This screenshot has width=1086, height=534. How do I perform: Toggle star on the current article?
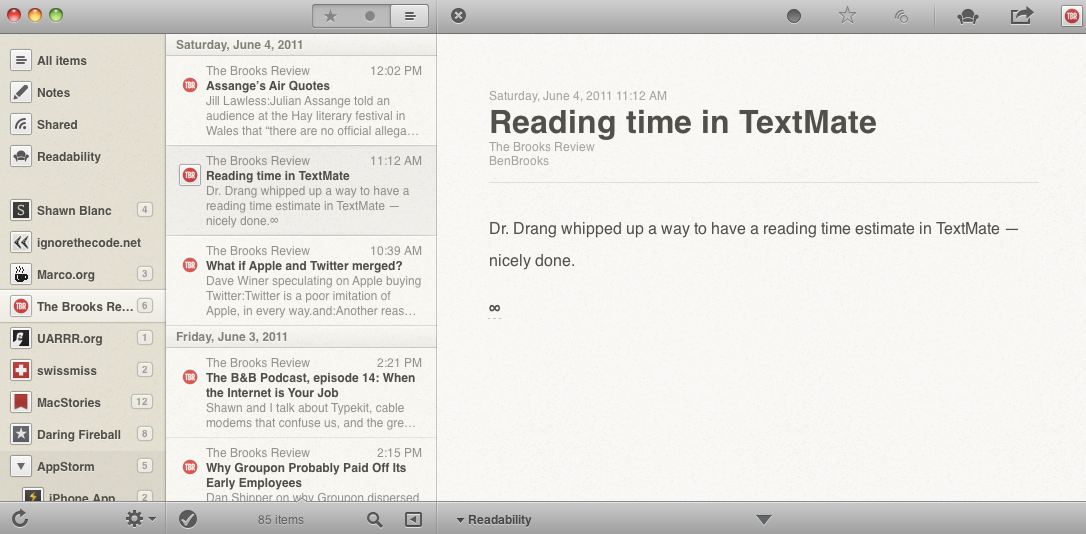847,15
